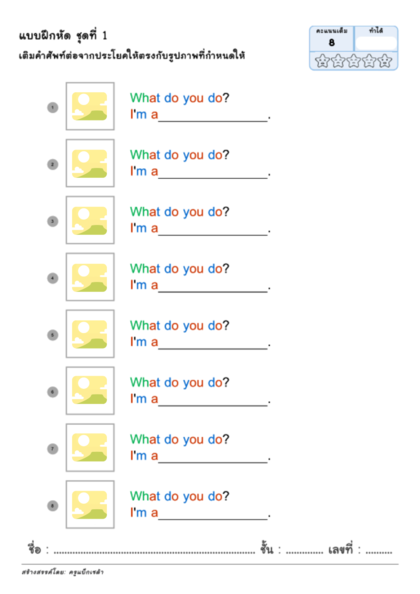Select the image placeholder for question 7
The width and height of the screenshot is (420, 594).
(90, 447)
